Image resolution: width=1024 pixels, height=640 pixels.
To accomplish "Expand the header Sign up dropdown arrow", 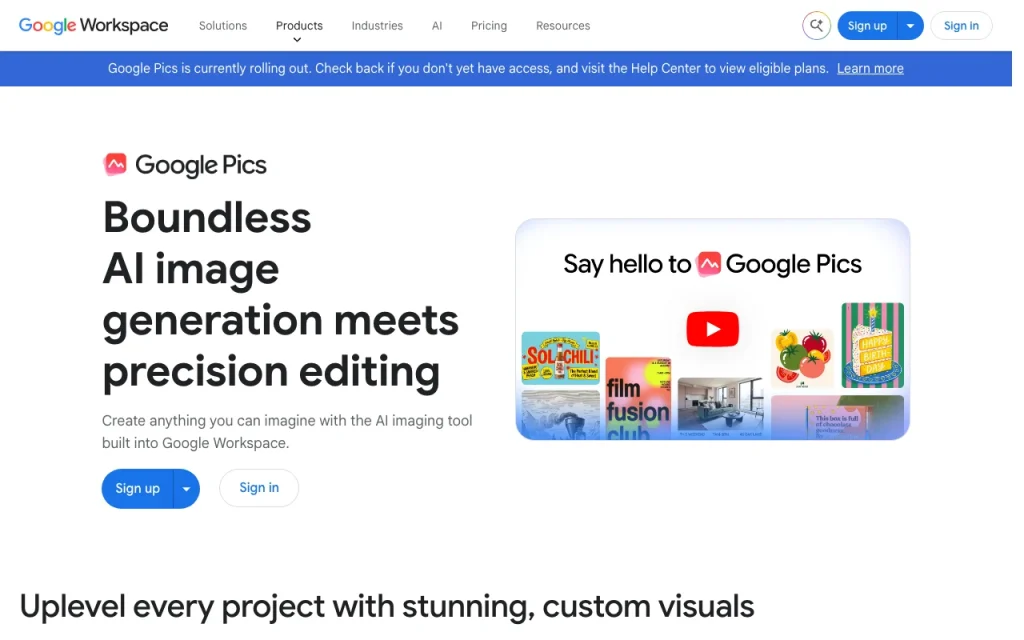I will point(910,26).
